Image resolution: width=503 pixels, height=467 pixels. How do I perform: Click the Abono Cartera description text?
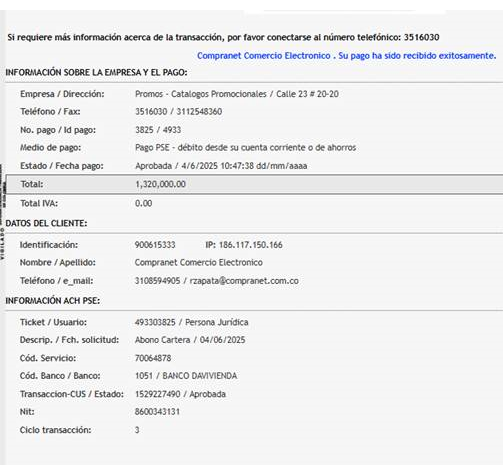(163, 340)
